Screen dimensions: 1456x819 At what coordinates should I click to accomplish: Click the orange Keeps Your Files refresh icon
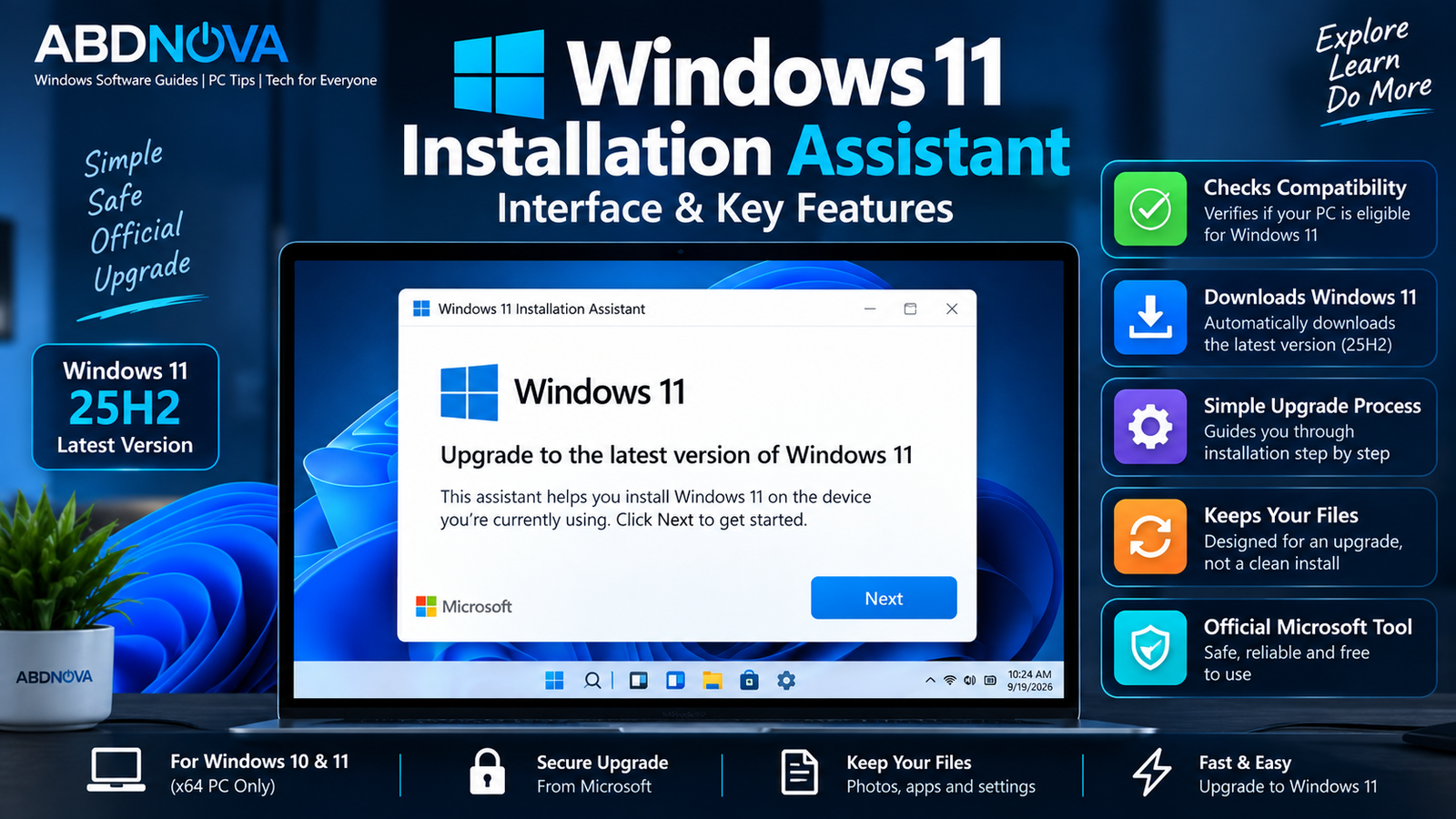tap(1150, 537)
